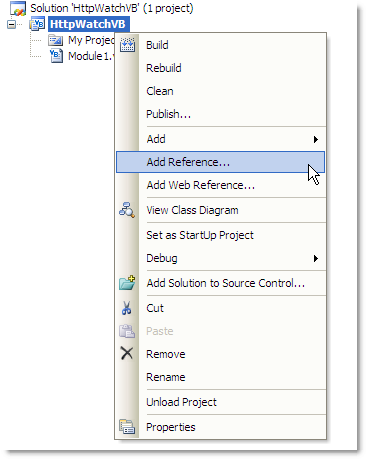366x459 pixels.
Task: Click the Add Solution to Source Control folder icon
Action: (x=127, y=283)
